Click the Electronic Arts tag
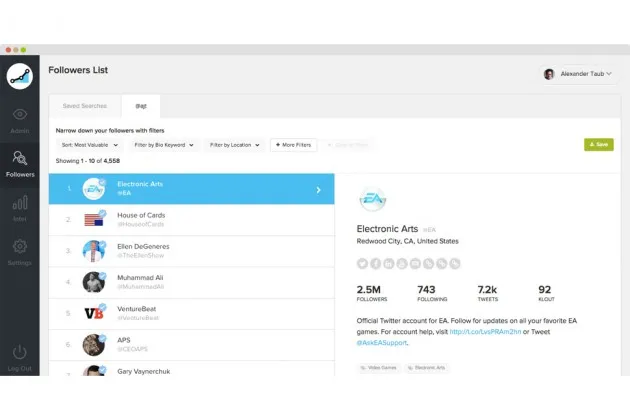 click(427, 368)
